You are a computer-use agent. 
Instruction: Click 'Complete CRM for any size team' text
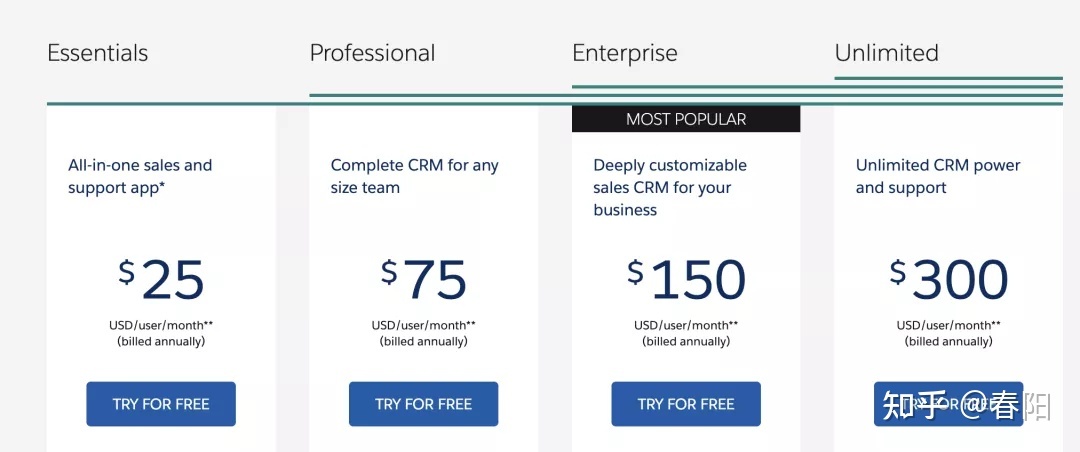(x=414, y=176)
